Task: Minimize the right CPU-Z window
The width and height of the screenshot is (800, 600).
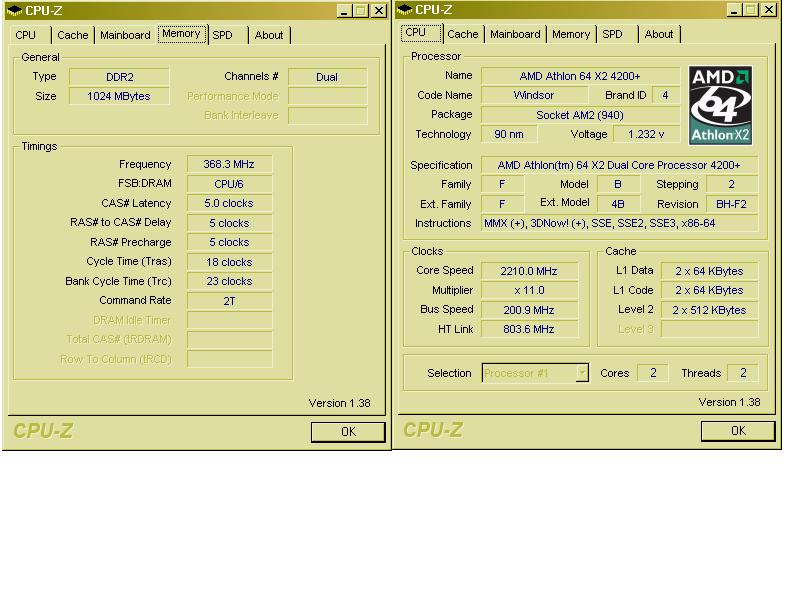Action: tap(734, 10)
